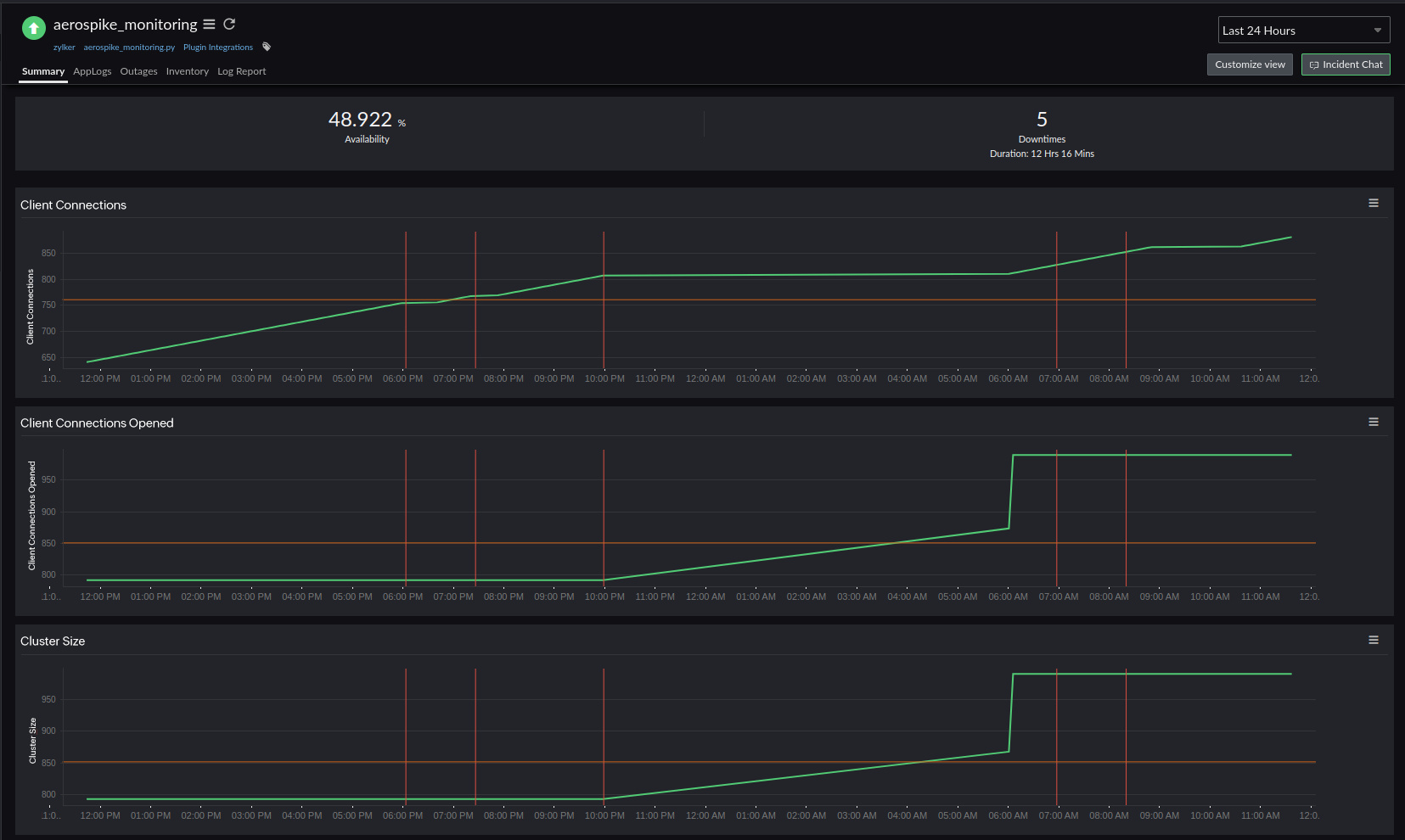The width and height of the screenshot is (1405, 840).
Task: Click the 06:00 AM label on Cluster Size axis
Action: pyautogui.click(x=1008, y=815)
